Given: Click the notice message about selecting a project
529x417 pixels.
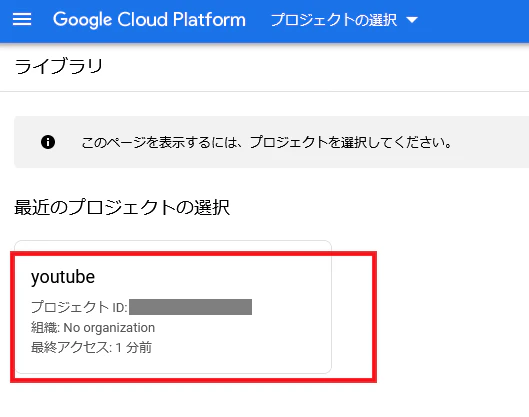Looking at the screenshot, I should point(267,142).
